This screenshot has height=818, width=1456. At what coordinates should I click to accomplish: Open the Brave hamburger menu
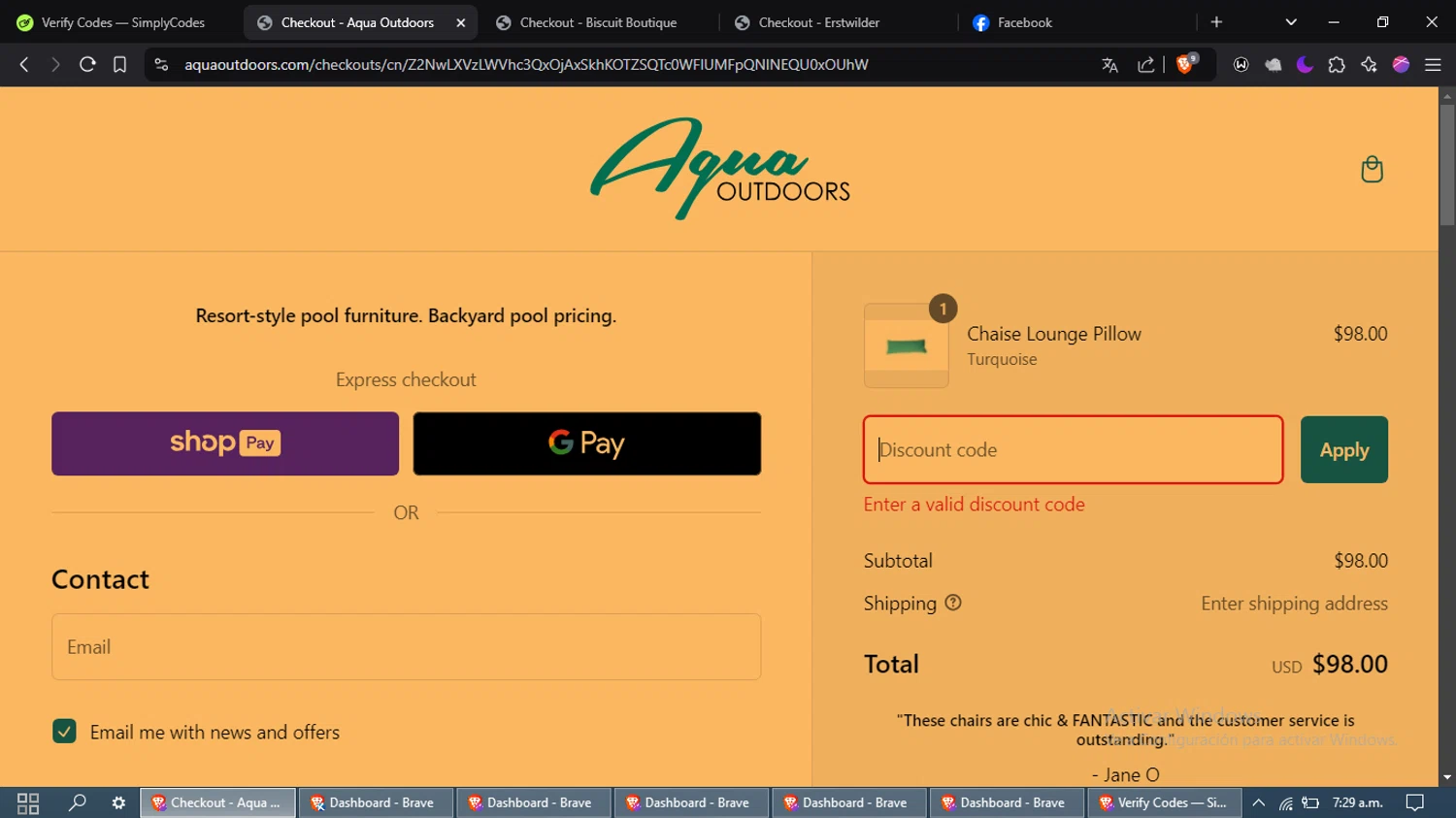tap(1433, 64)
